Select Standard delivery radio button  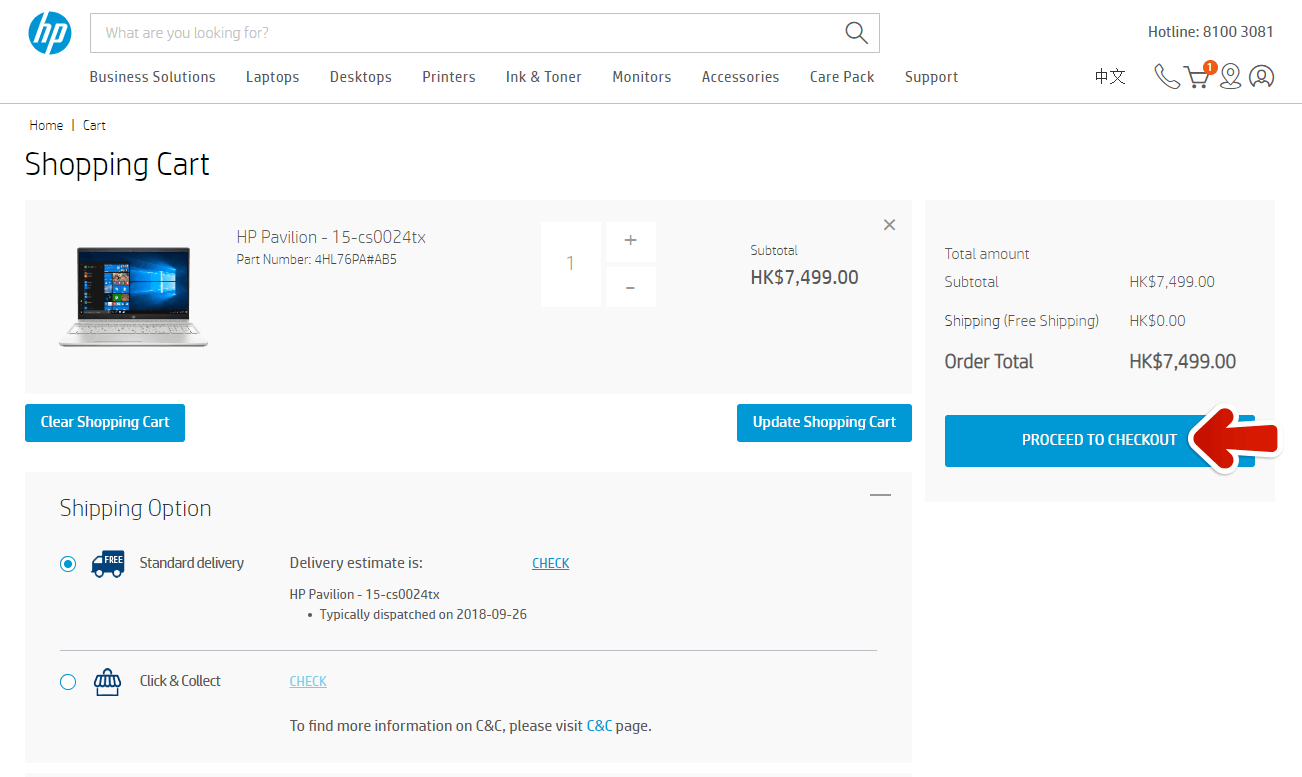click(x=68, y=564)
